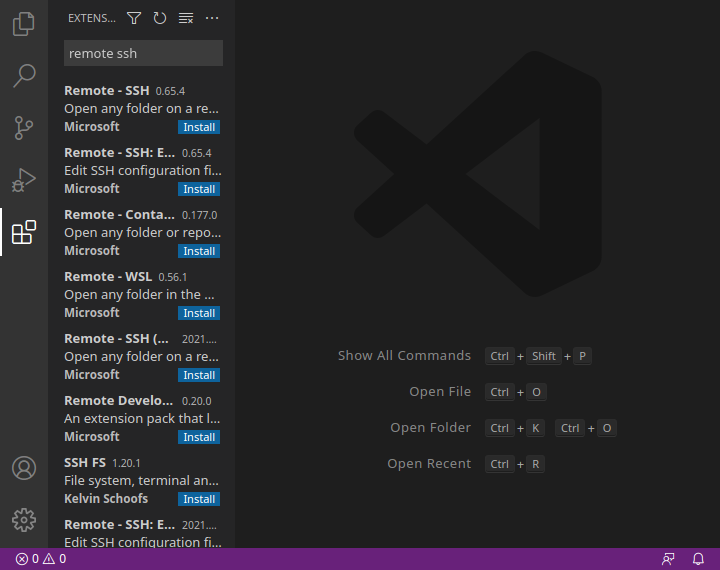Click the 'remote ssh' extensions search box
The width and height of the screenshot is (720, 570).
[143, 53]
